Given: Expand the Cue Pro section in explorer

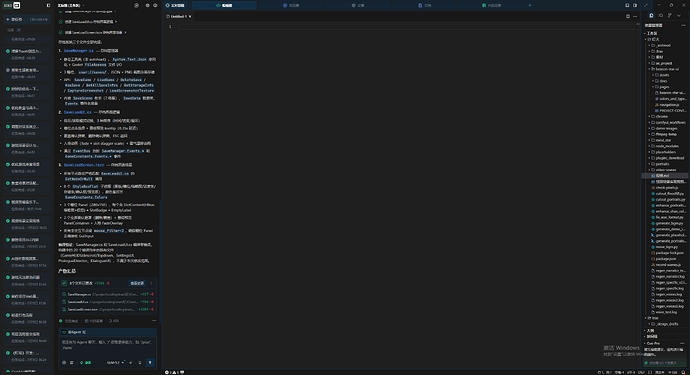Looking at the screenshot, I should [653, 343].
